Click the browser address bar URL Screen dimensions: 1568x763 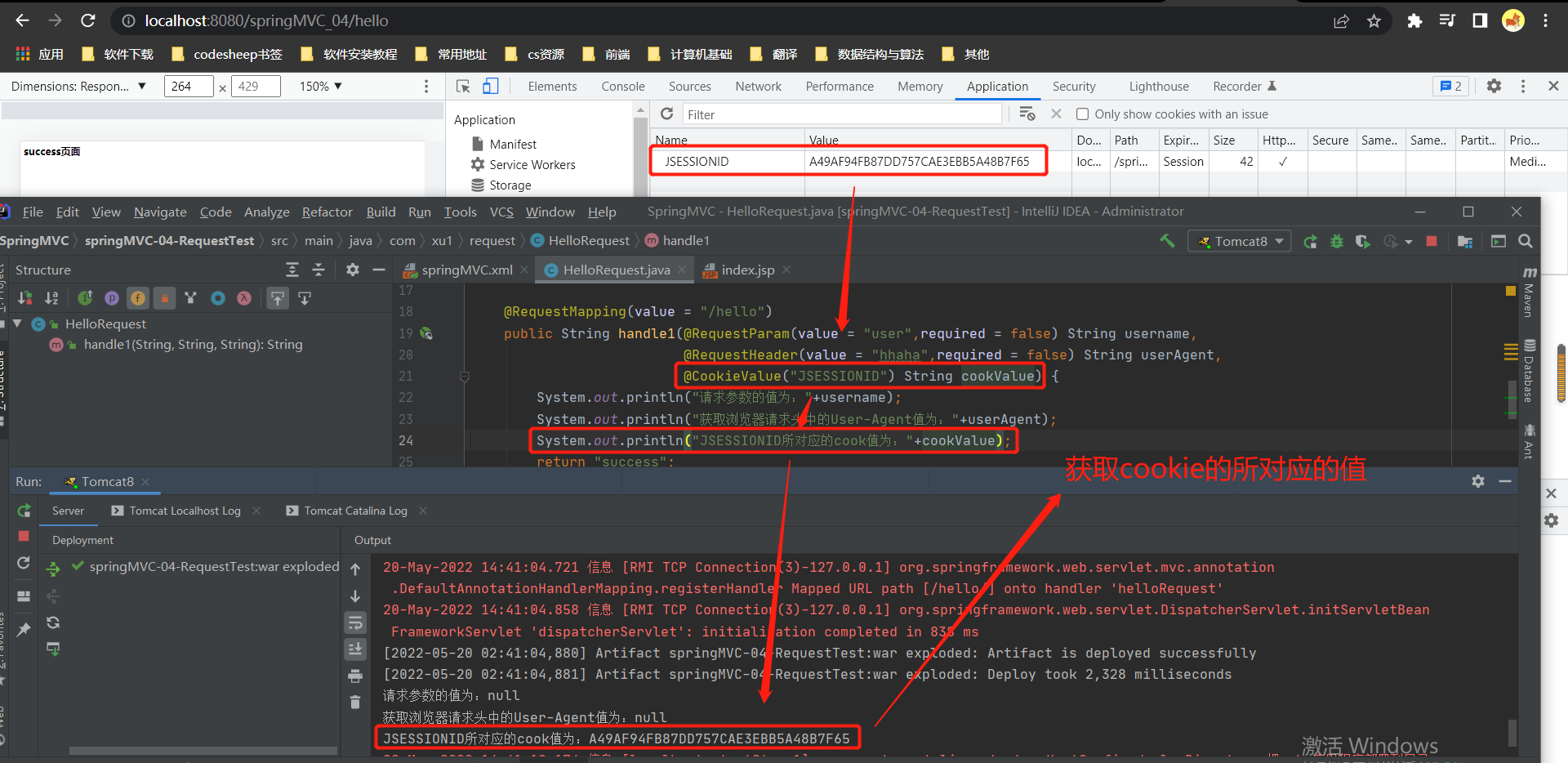[266, 20]
